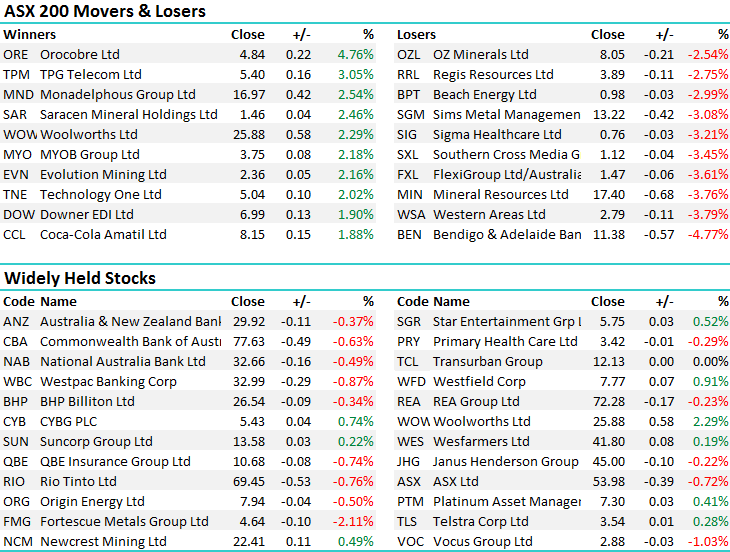
Task: Click Transurban Group company name
Action: [488, 362]
